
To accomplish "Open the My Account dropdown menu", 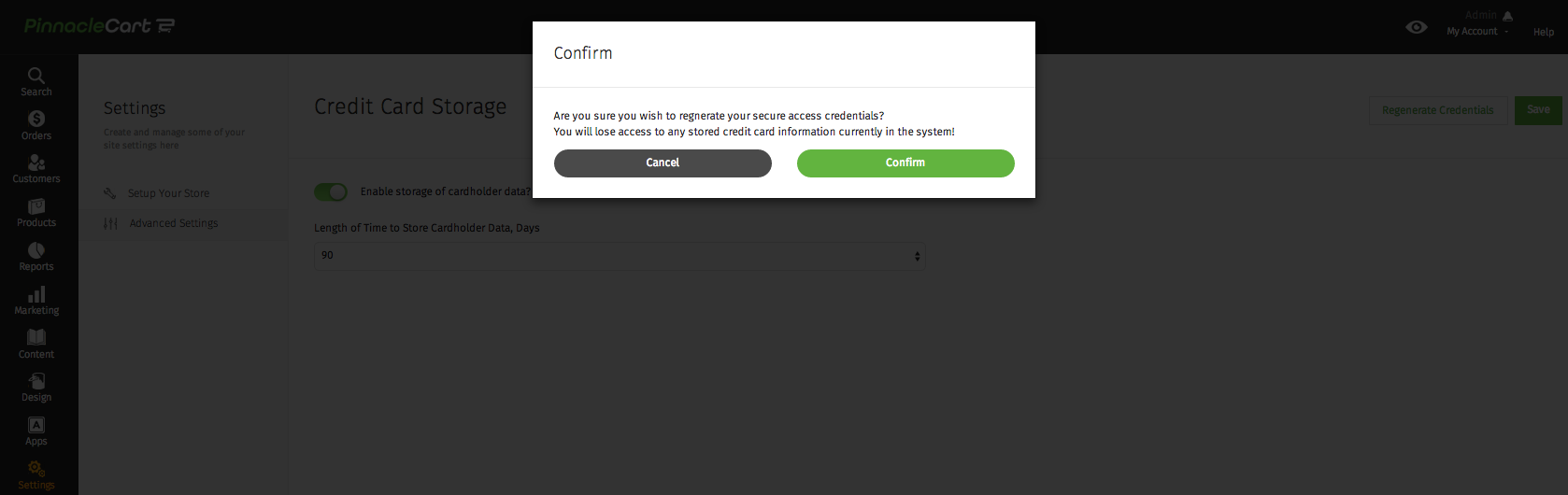I will (1477, 32).
